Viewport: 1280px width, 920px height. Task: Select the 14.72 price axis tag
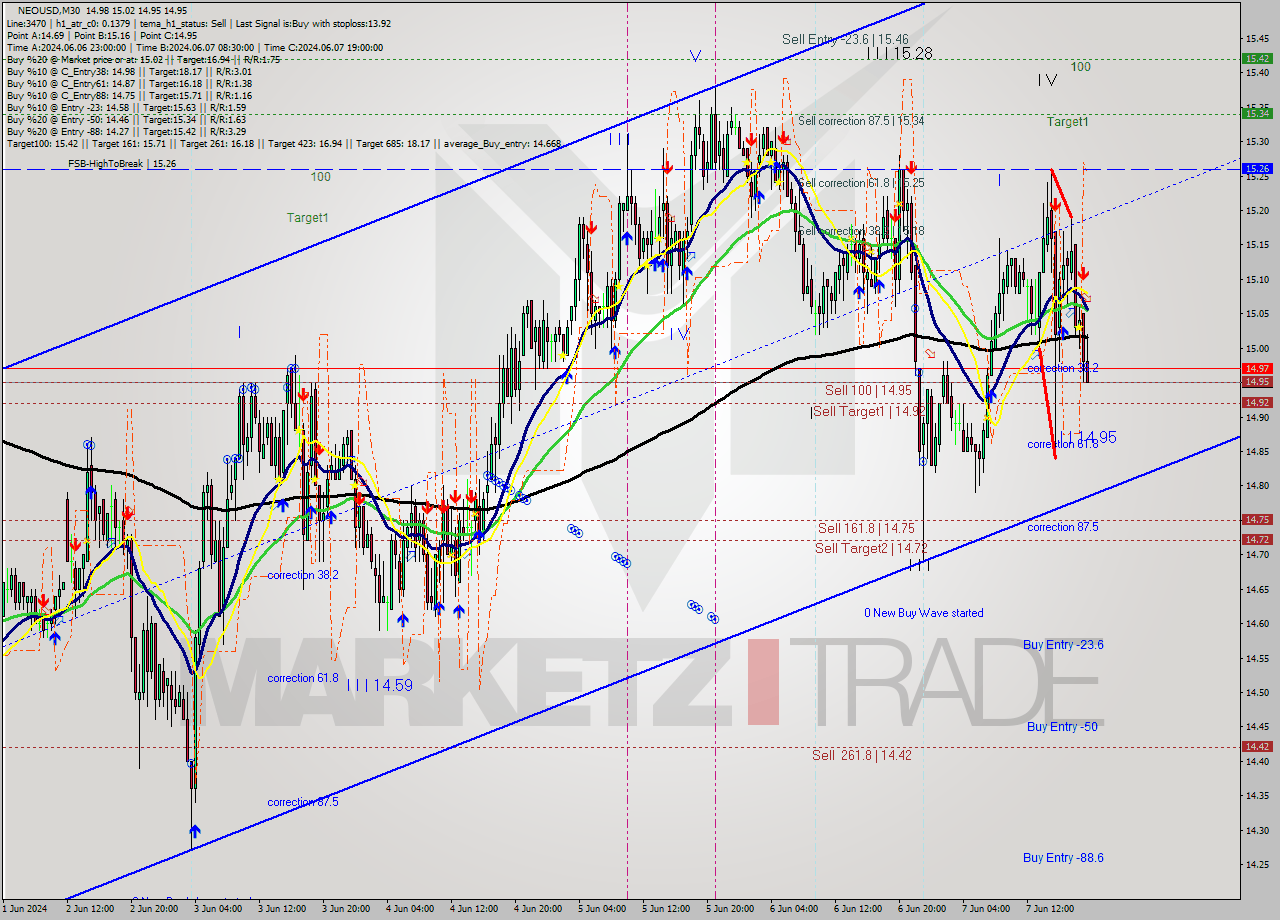click(x=1257, y=539)
